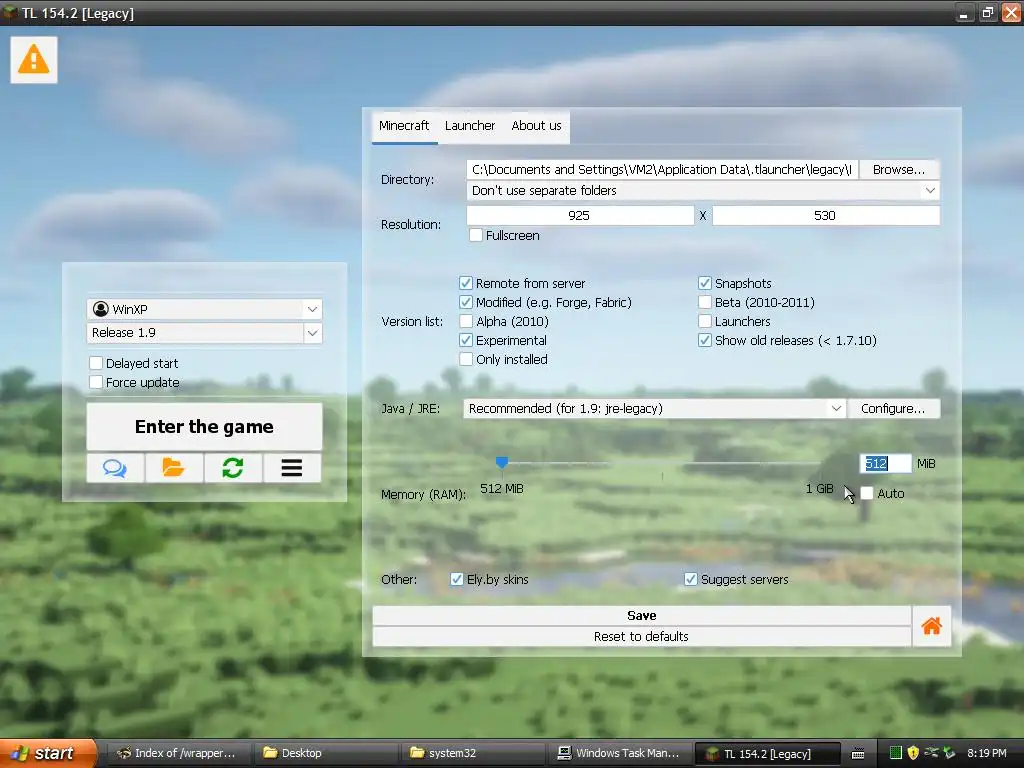This screenshot has width=1024, height=768.
Task: Click Enter the game button
Action: (204, 426)
